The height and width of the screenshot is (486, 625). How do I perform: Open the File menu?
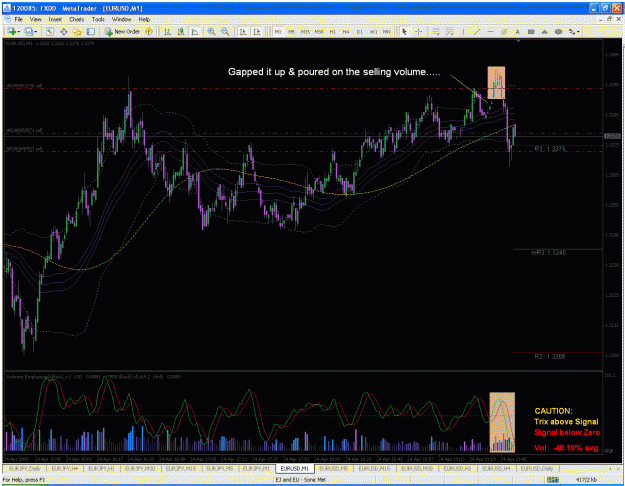point(19,19)
